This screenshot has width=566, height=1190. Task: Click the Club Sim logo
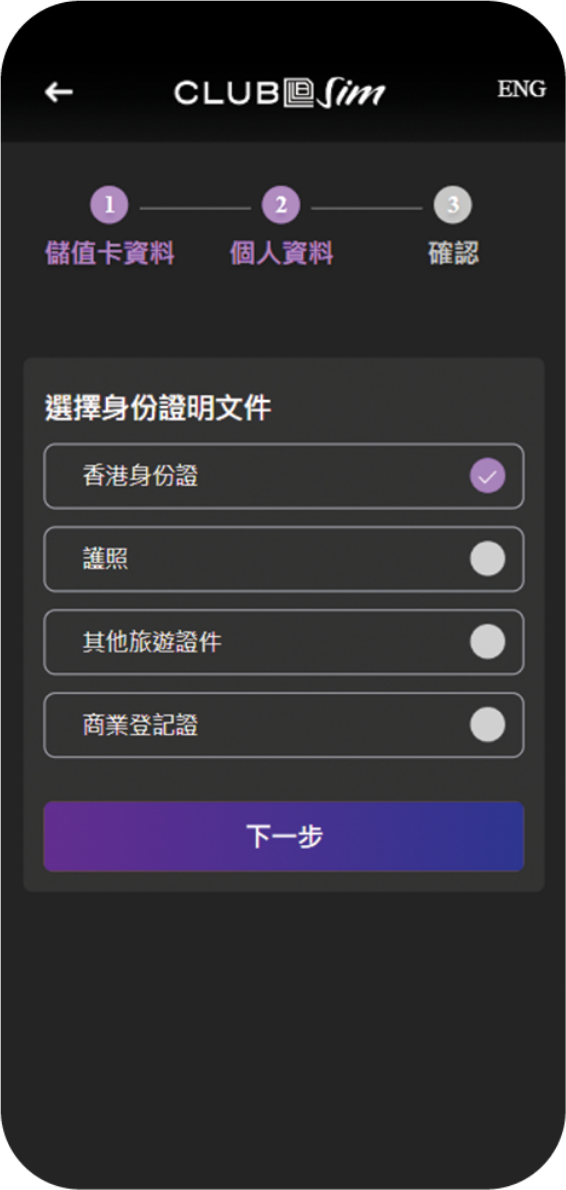280,93
